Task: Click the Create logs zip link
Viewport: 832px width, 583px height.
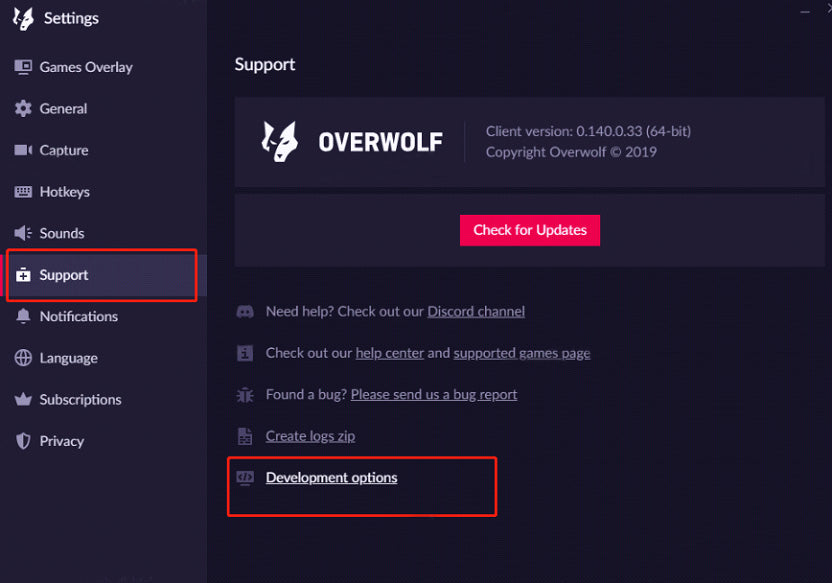Action: click(x=310, y=436)
